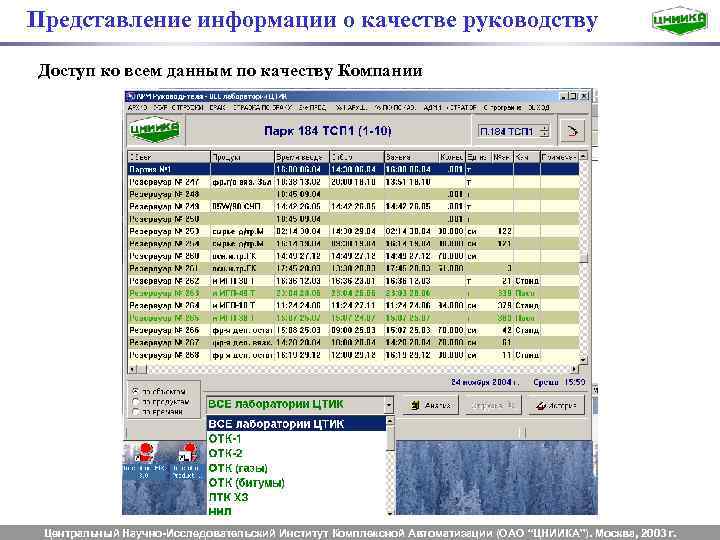The image size is (720, 540).
Task: Click the 15:59 time in the status line
Action: coord(575,382)
